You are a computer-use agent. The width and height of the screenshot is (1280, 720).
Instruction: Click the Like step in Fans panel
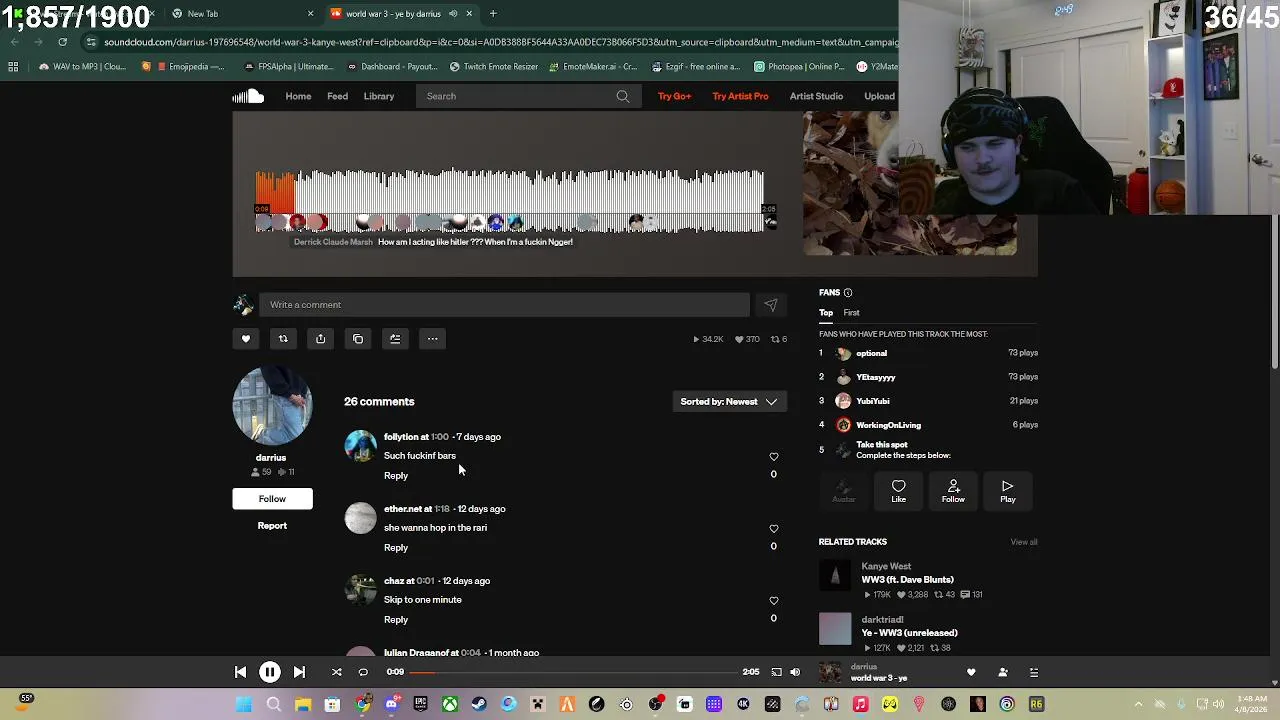point(898,491)
